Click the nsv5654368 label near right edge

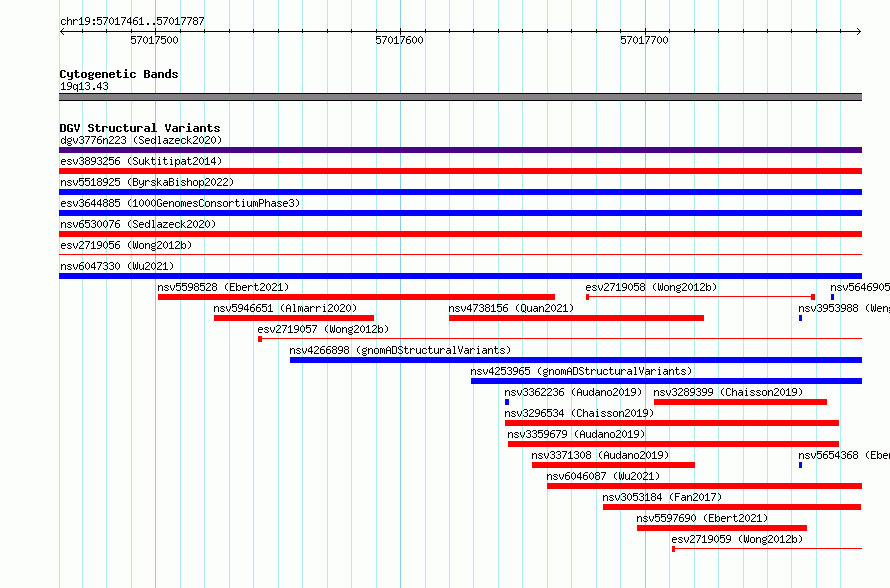[843, 455]
